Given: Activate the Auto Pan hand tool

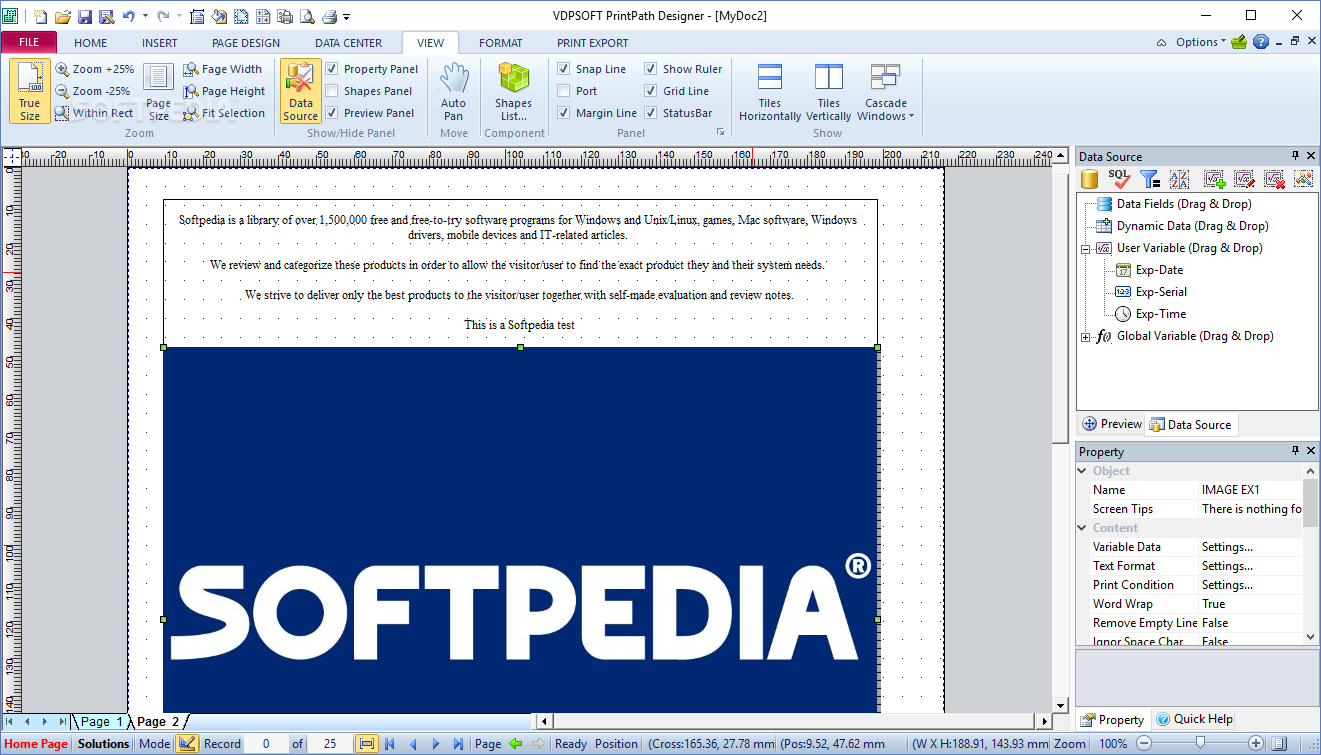Looking at the screenshot, I should point(454,91).
